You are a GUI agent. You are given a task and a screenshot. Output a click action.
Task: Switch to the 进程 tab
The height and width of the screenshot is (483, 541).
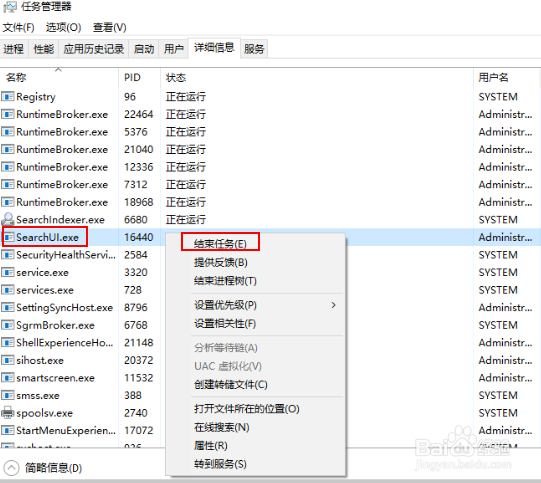pyautogui.click(x=14, y=49)
